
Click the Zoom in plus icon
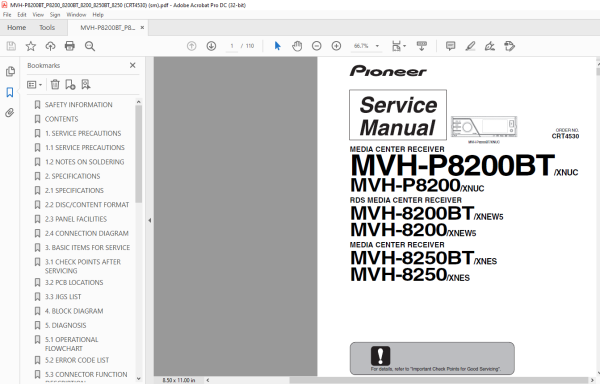[x=336, y=46]
